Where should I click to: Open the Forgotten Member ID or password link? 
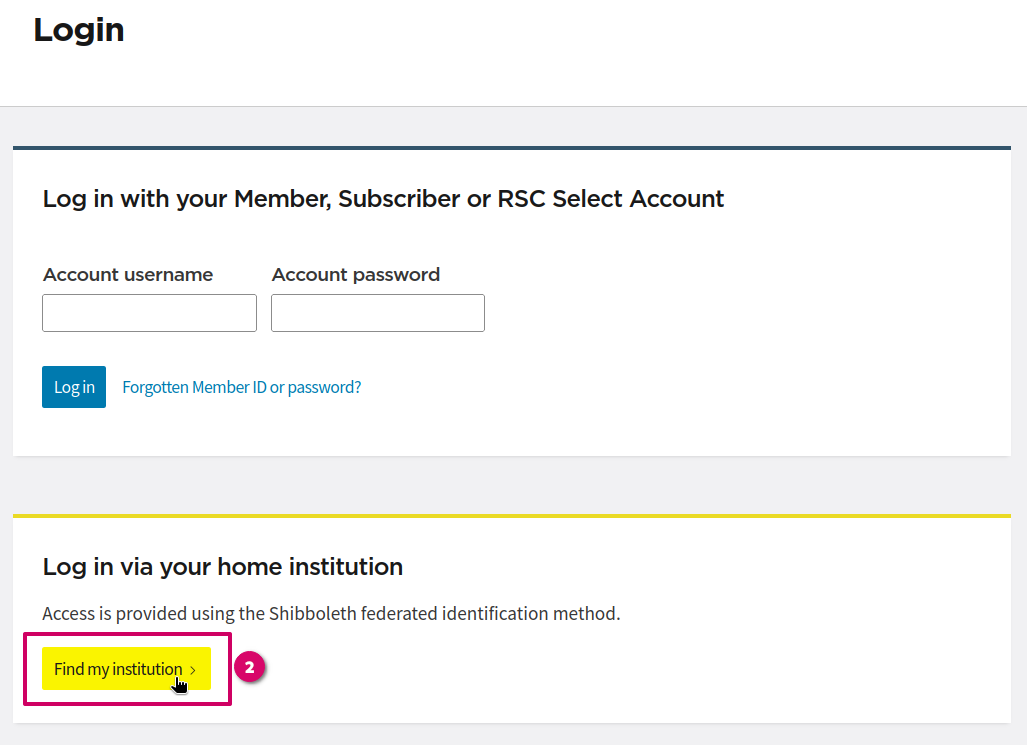241,387
